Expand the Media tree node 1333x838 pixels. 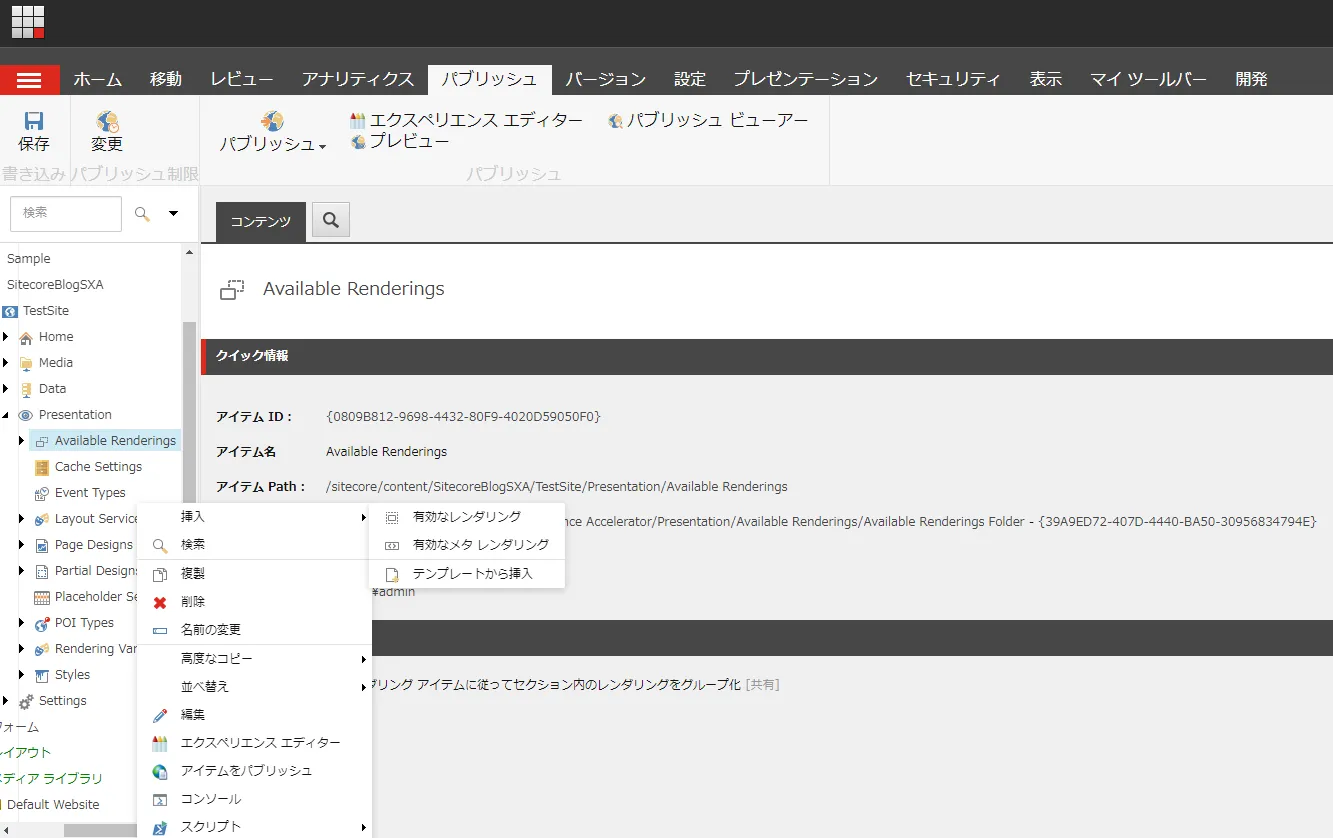6,362
